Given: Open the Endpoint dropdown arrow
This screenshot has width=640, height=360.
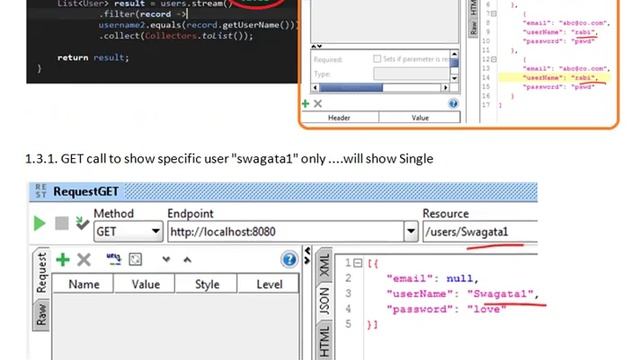Looking at the screenshot, I should click(x=411, y=232).
